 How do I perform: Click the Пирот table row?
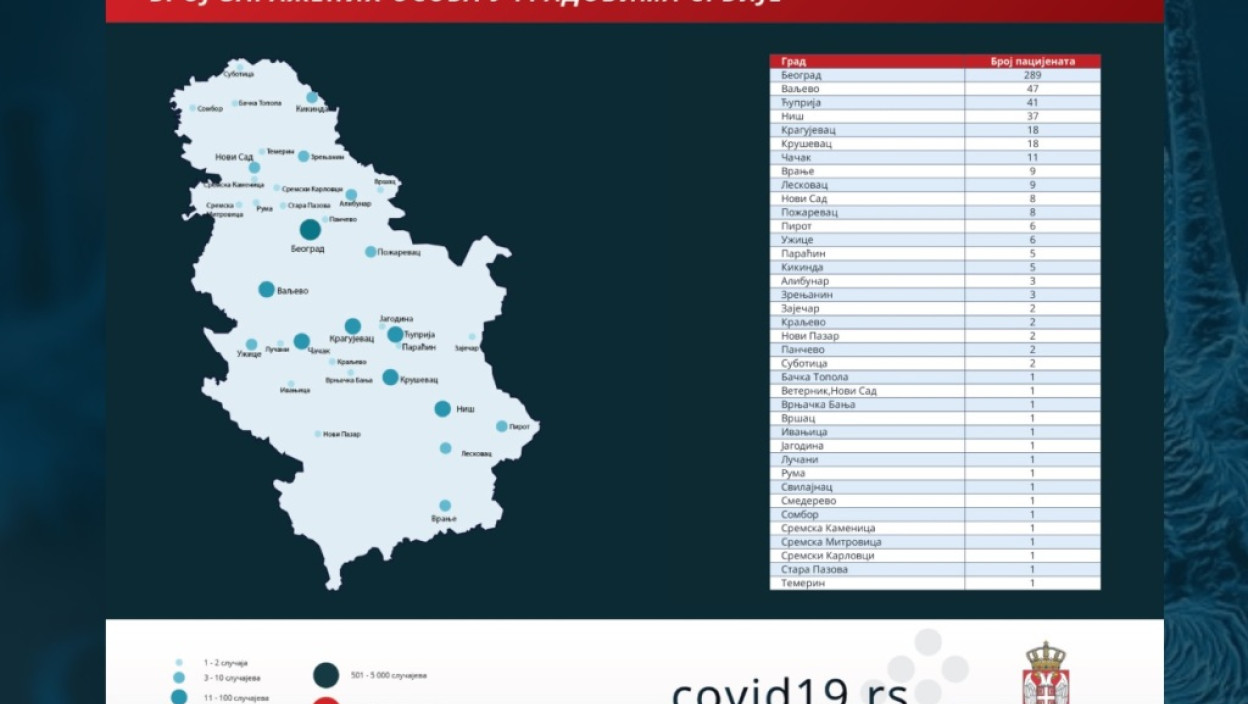click(935, 226)
